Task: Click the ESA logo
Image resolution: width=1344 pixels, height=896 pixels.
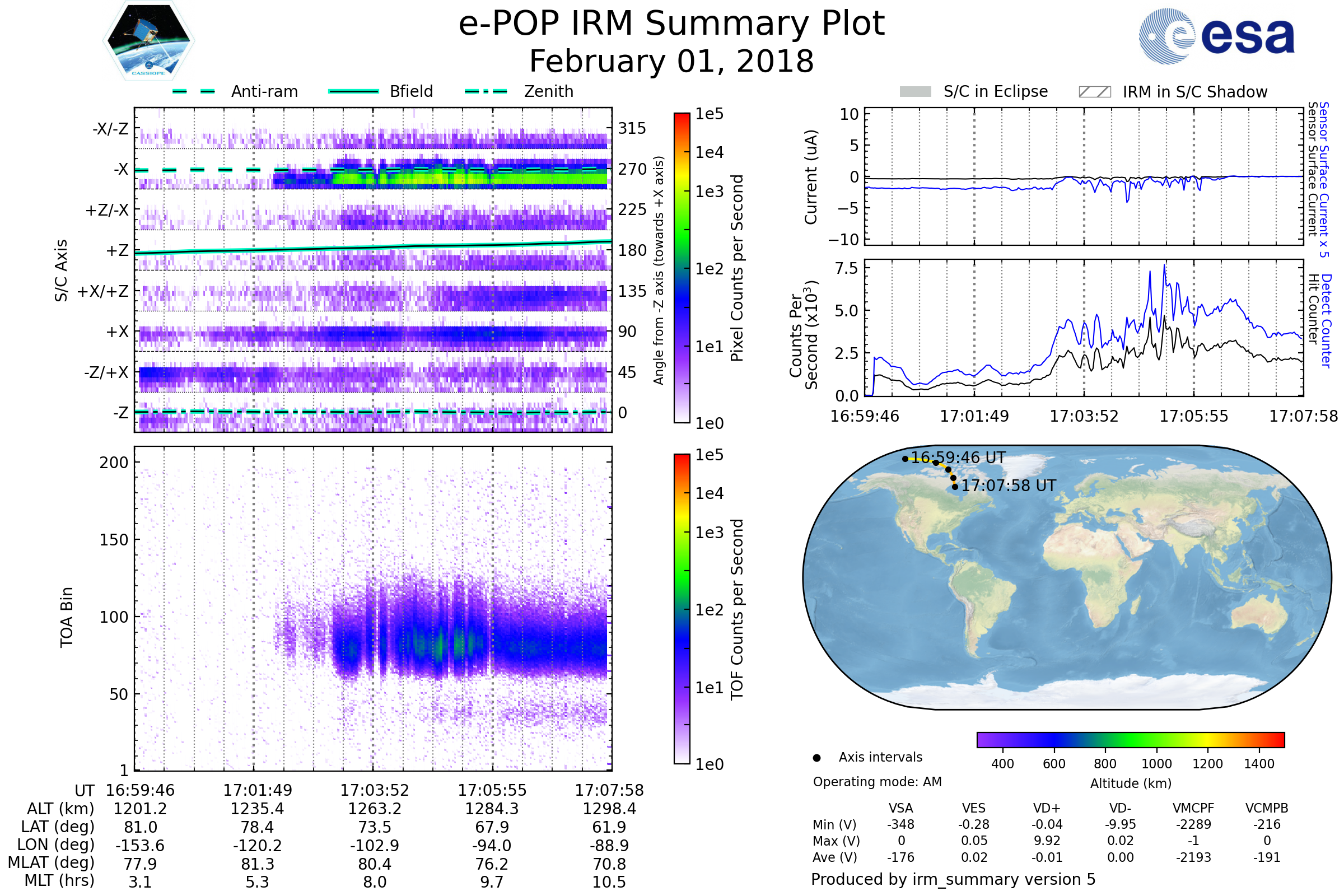Action: pyautogui.click(x=1216, y=36)
